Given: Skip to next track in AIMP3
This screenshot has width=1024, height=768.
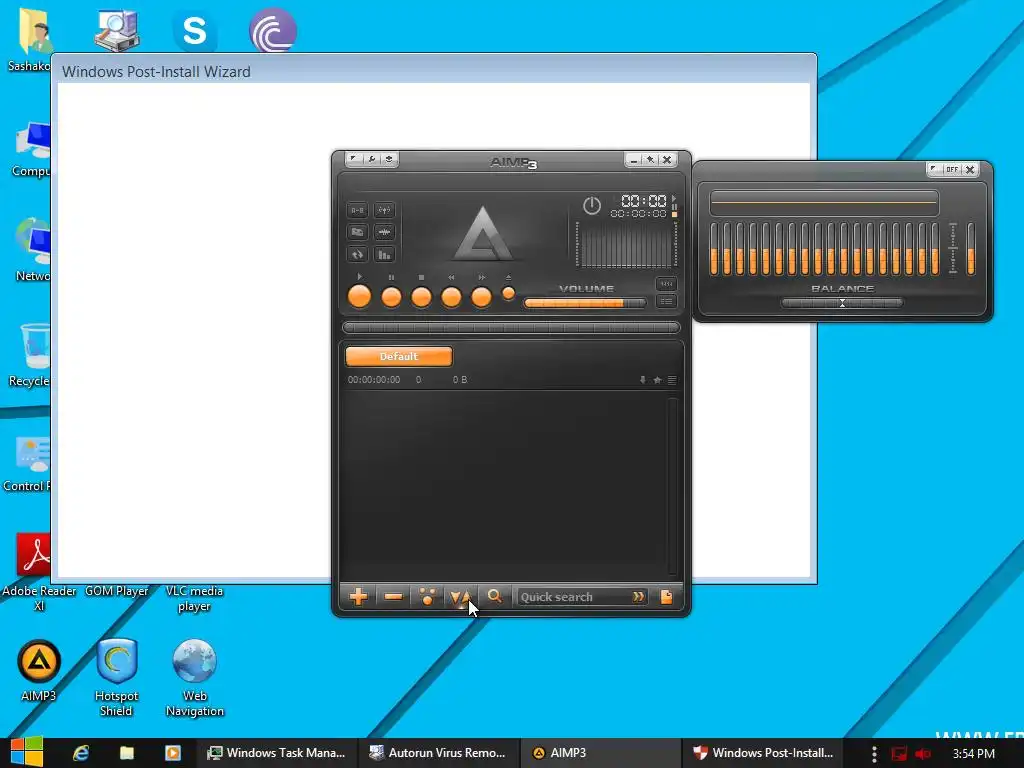Looking at the screenshot, I should pos(481,297).
